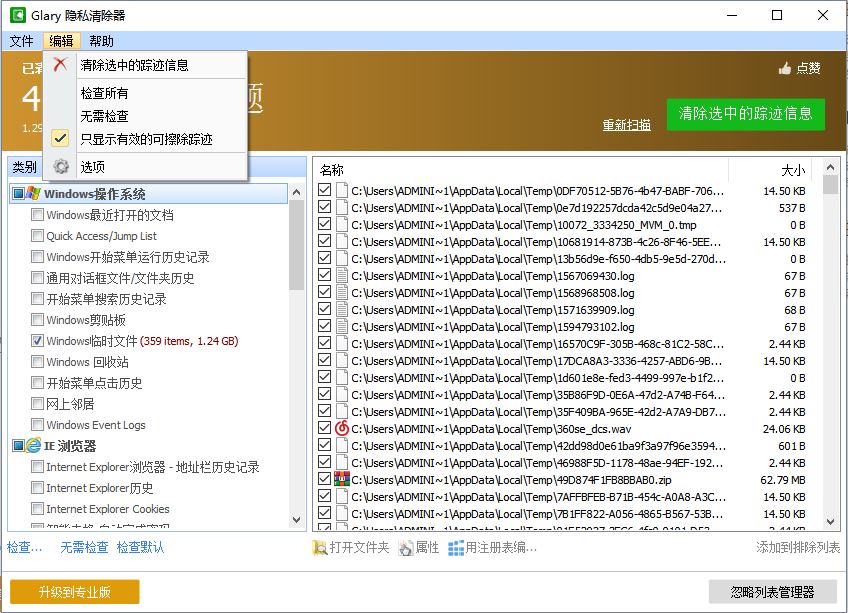This screenshot has height=613, width=848.
Task: Toggle Windows操作系统 group tri-state checkbox
Action: [x=18, y=193]
